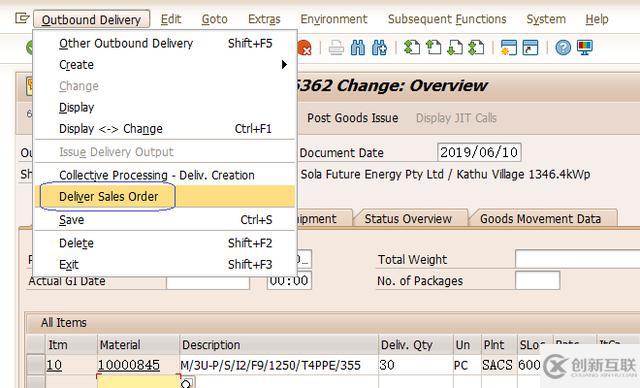
Task: Click material number 10000845
Action: point(129,365)
